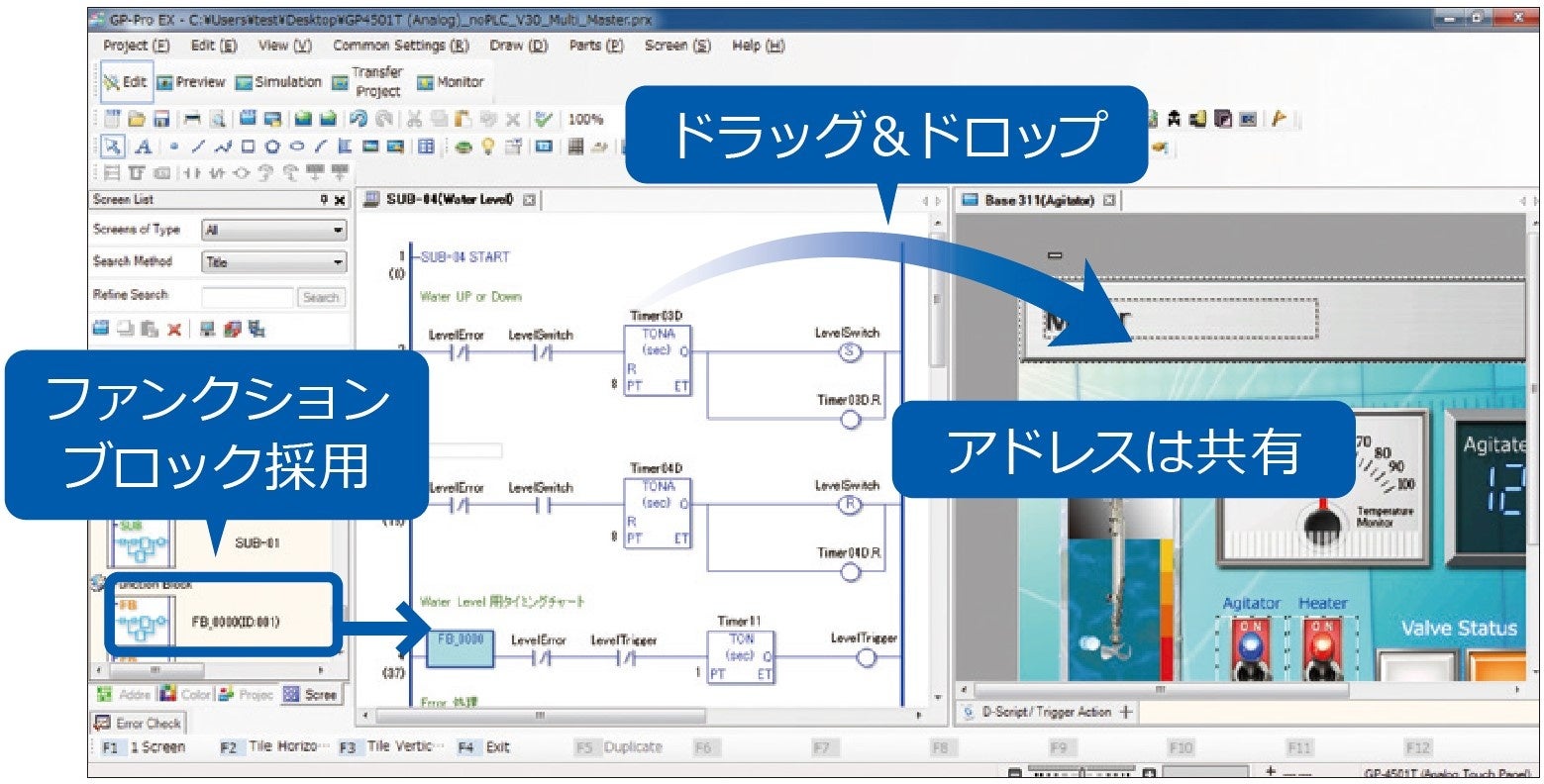Choose the Select arrow tool
1544x784 pixels.
click(114, 147)
